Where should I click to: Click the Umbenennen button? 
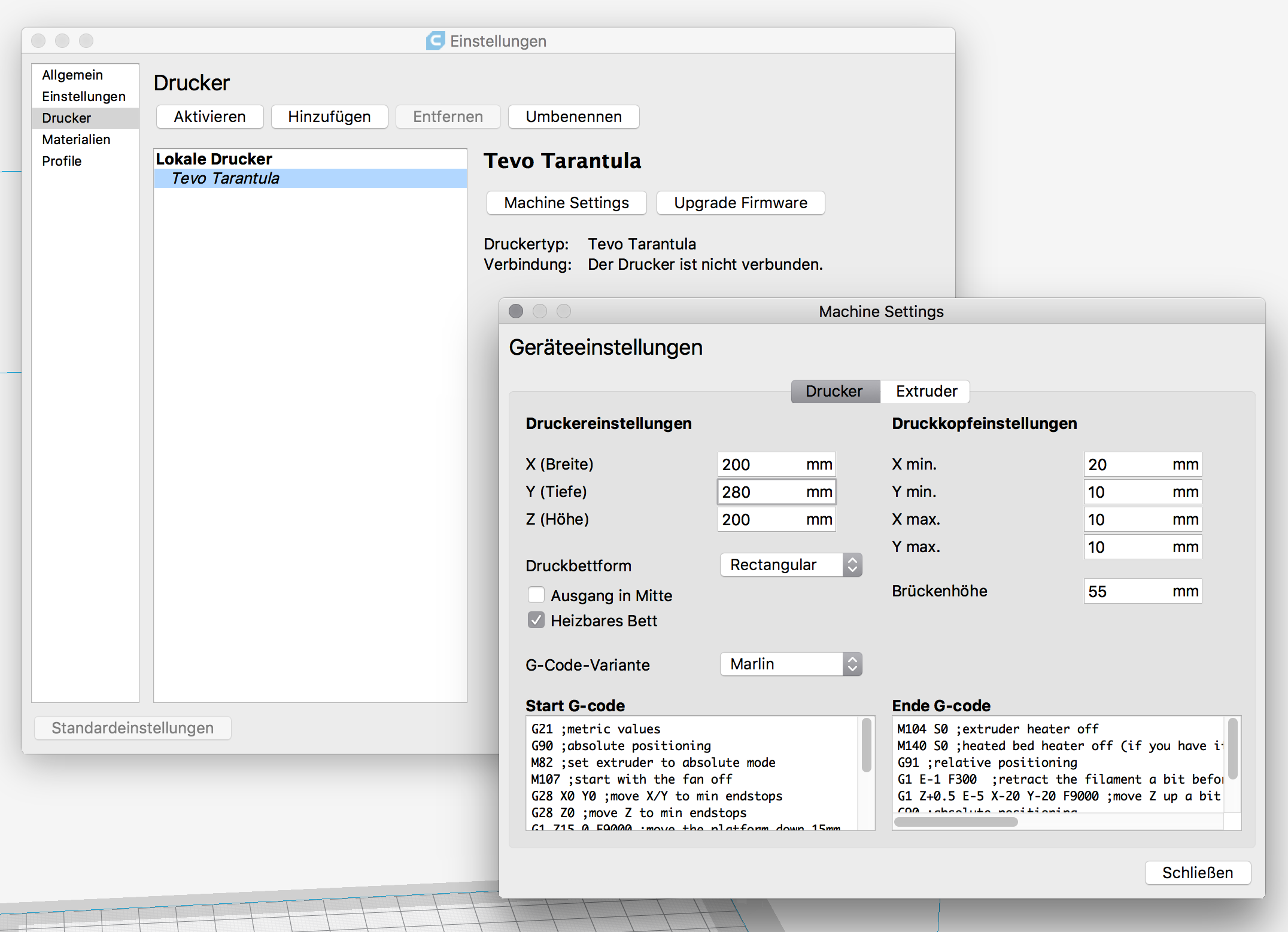point(574,117)
